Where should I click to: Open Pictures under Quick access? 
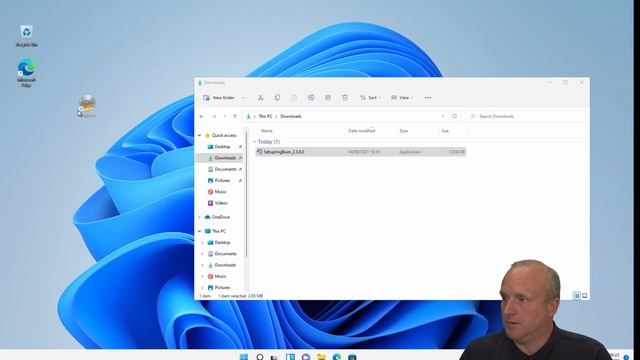click(222, 180)
